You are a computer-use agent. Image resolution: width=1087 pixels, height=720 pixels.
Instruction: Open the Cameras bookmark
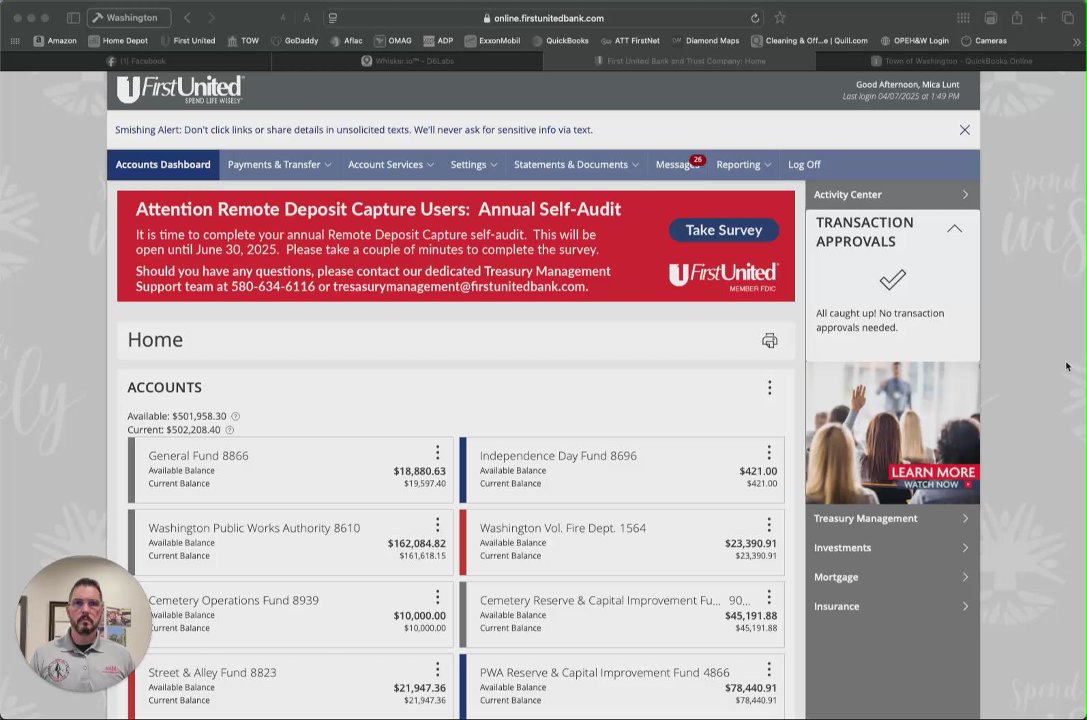click(x=984, y=41)
